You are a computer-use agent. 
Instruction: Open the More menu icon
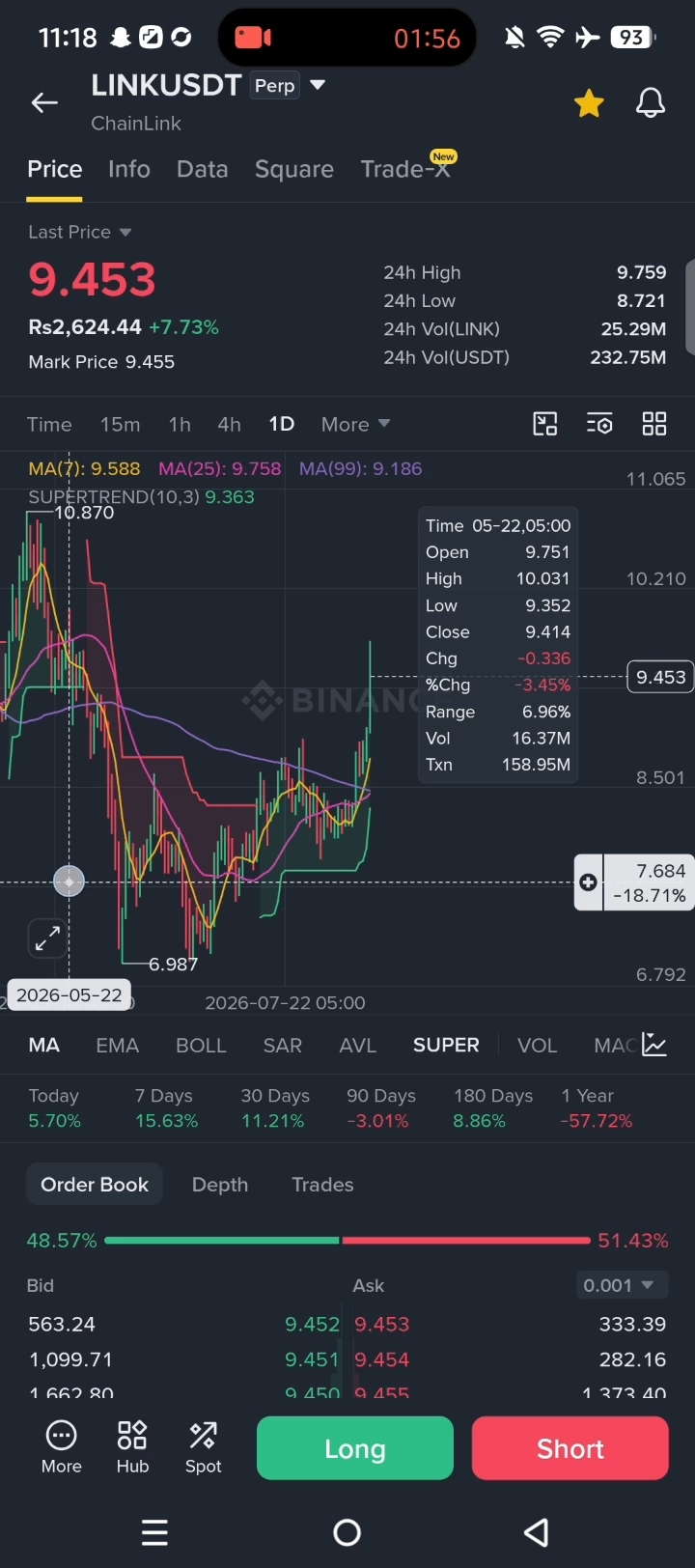coord(62,1447)
